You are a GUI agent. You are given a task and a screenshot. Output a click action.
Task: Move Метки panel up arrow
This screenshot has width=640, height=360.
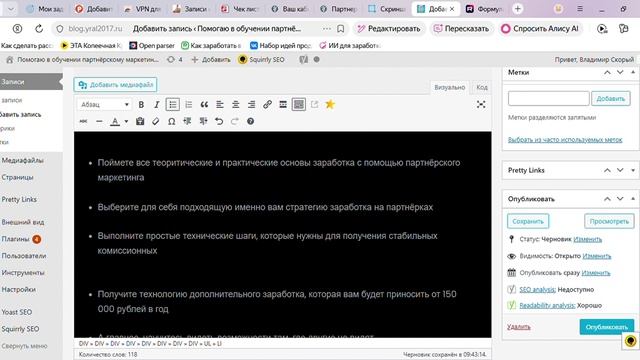607,72
